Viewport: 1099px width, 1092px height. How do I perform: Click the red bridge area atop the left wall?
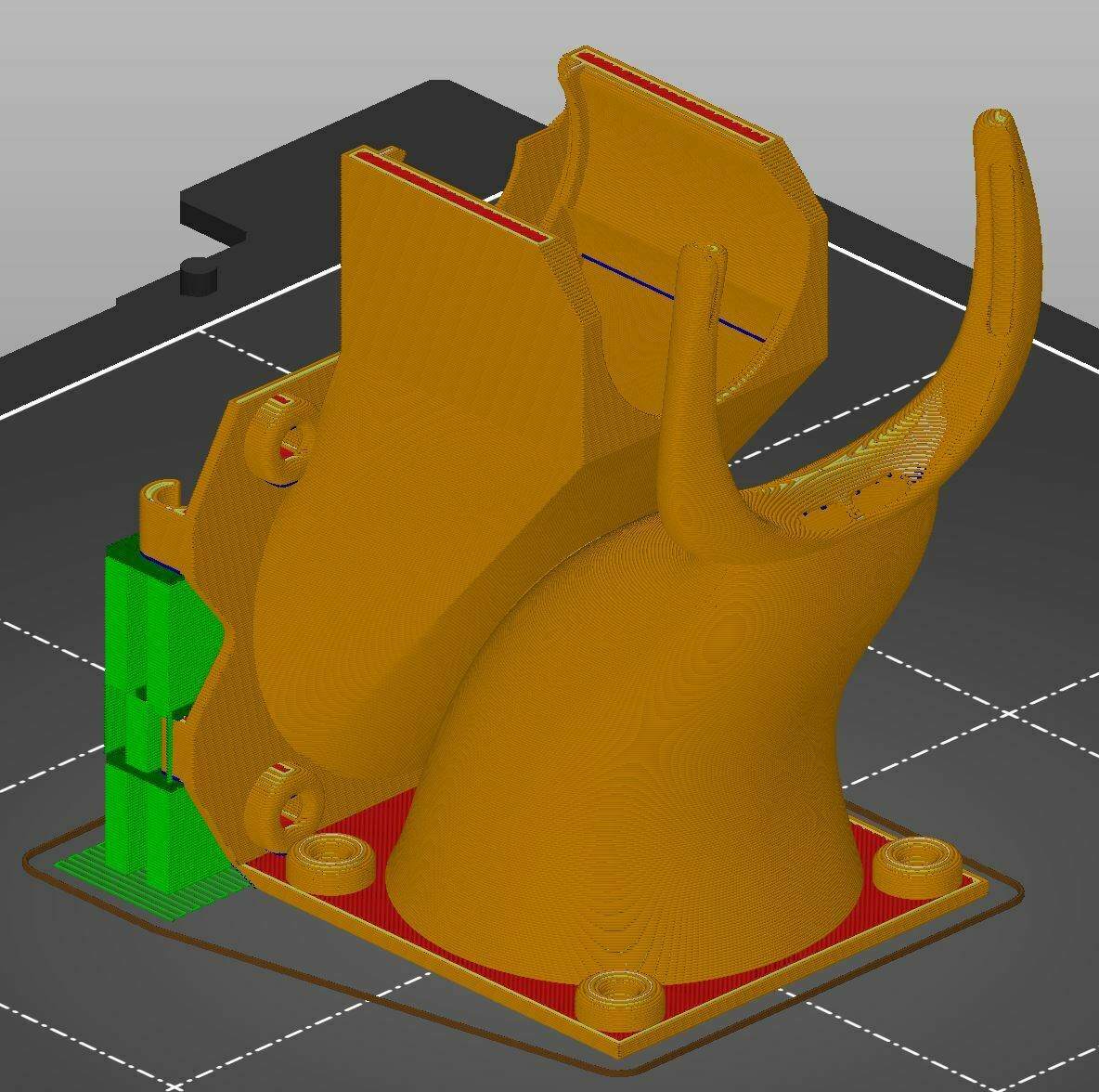[446, 195]
